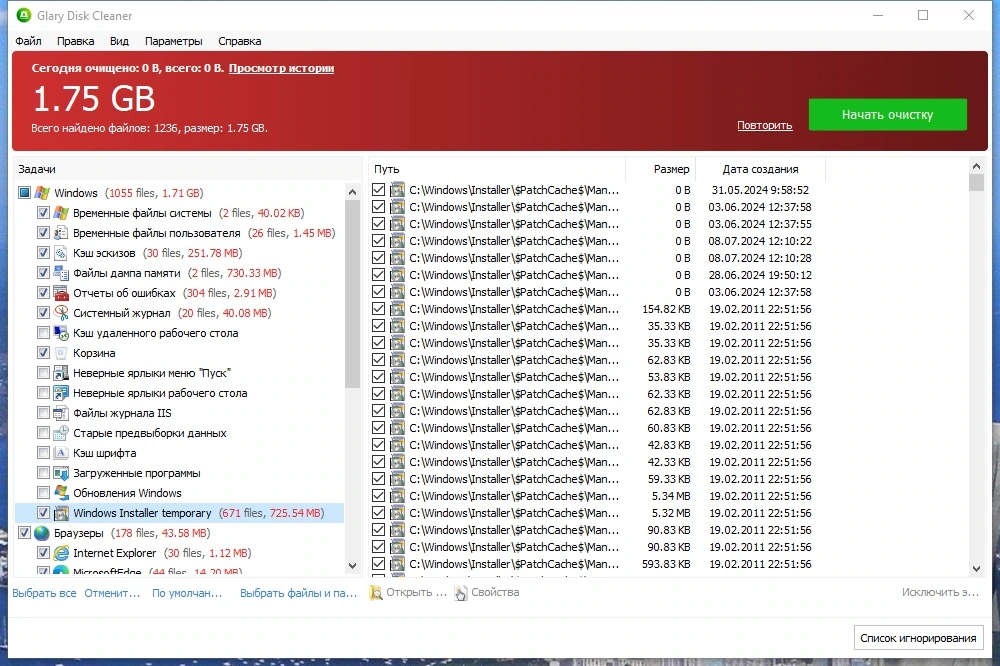Enable the Кэш шрифта checkbox
This screenshot has height=666, width=1000.
point(43,453)
